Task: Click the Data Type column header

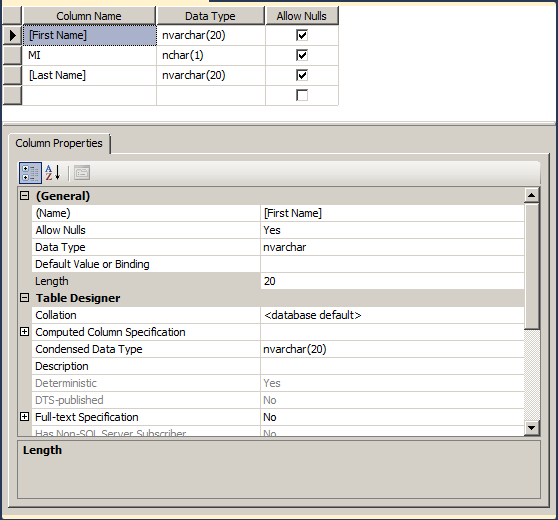Action: pos(211,16)
